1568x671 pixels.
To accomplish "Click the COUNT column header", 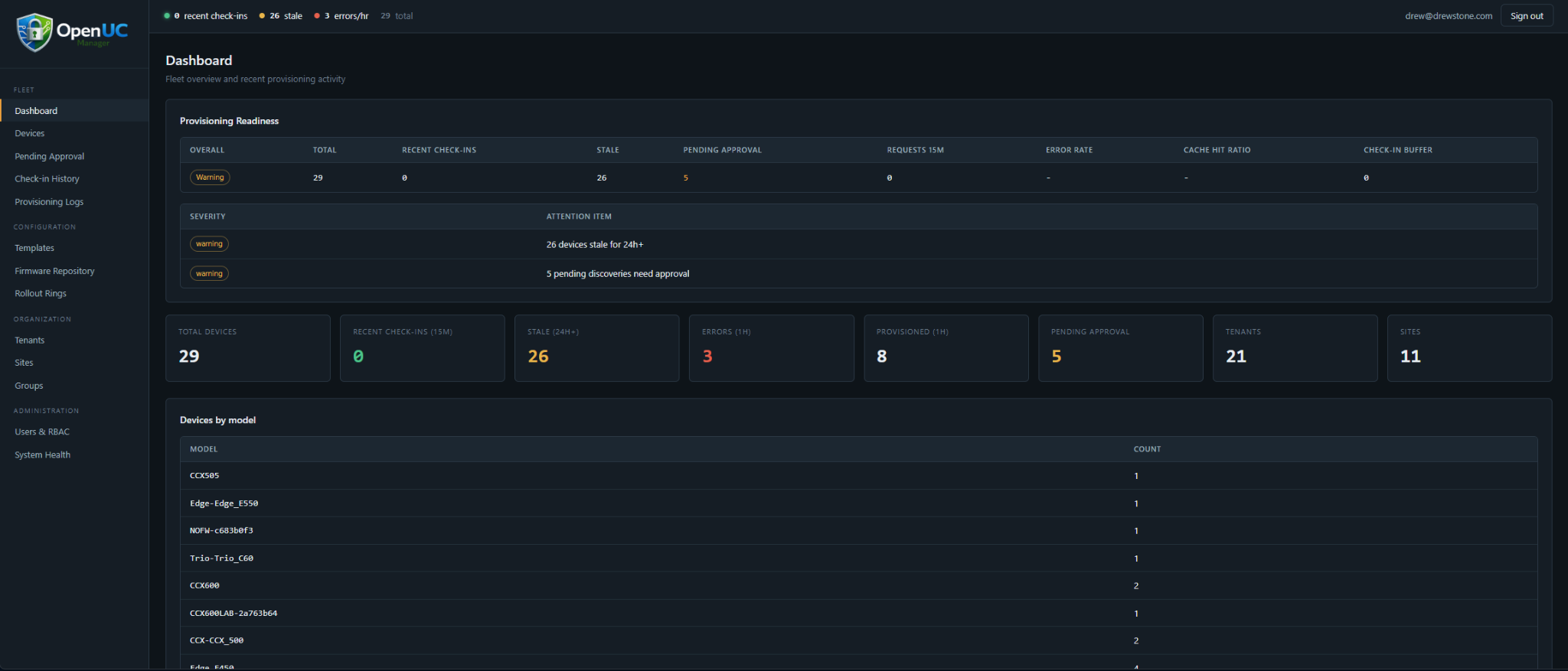I will click(x=1147, y=449).
